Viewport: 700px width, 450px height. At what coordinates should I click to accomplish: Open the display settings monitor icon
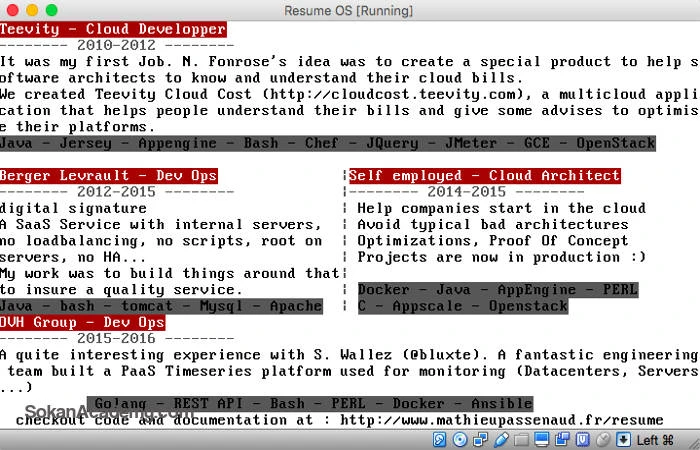[542, 440]
